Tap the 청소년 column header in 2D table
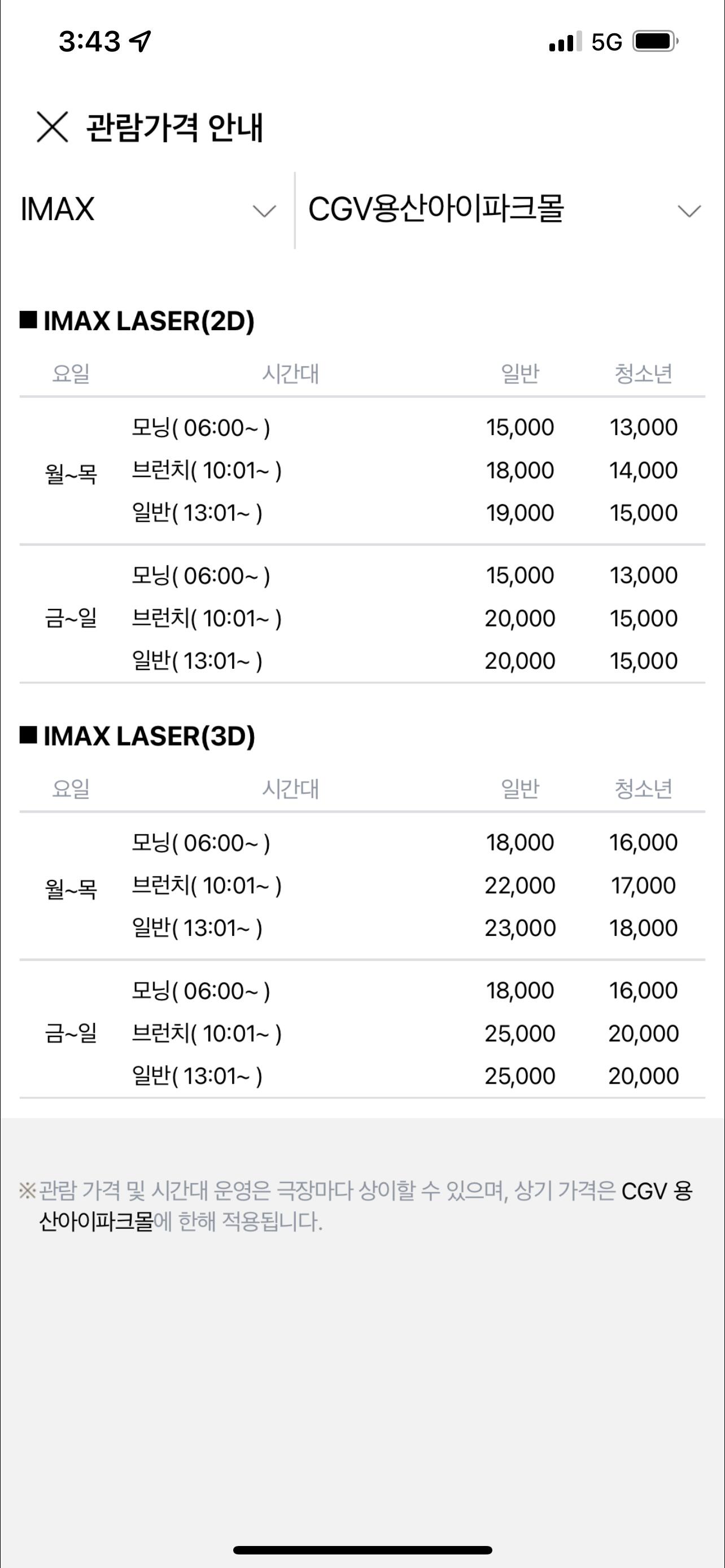This screenshot has width=725, height=1568. pos(643,373)
